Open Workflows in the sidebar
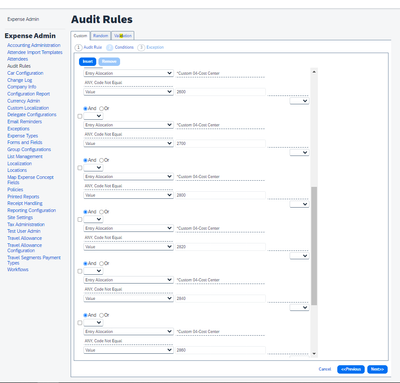 pyautogui.click(x=18, y=269)
